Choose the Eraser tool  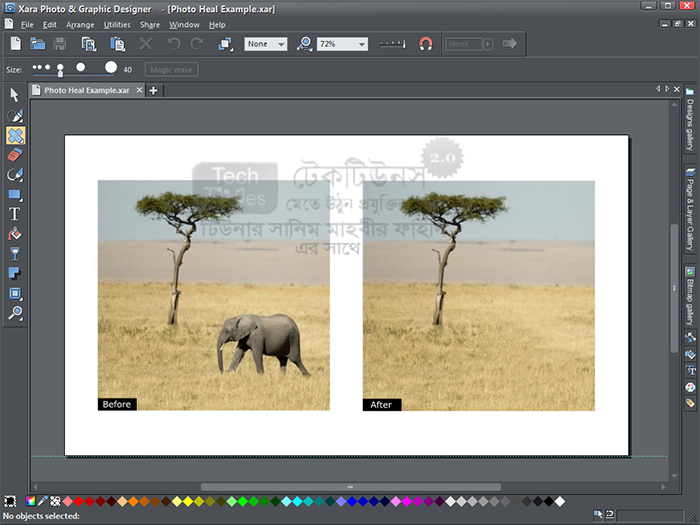pos(15,155)
